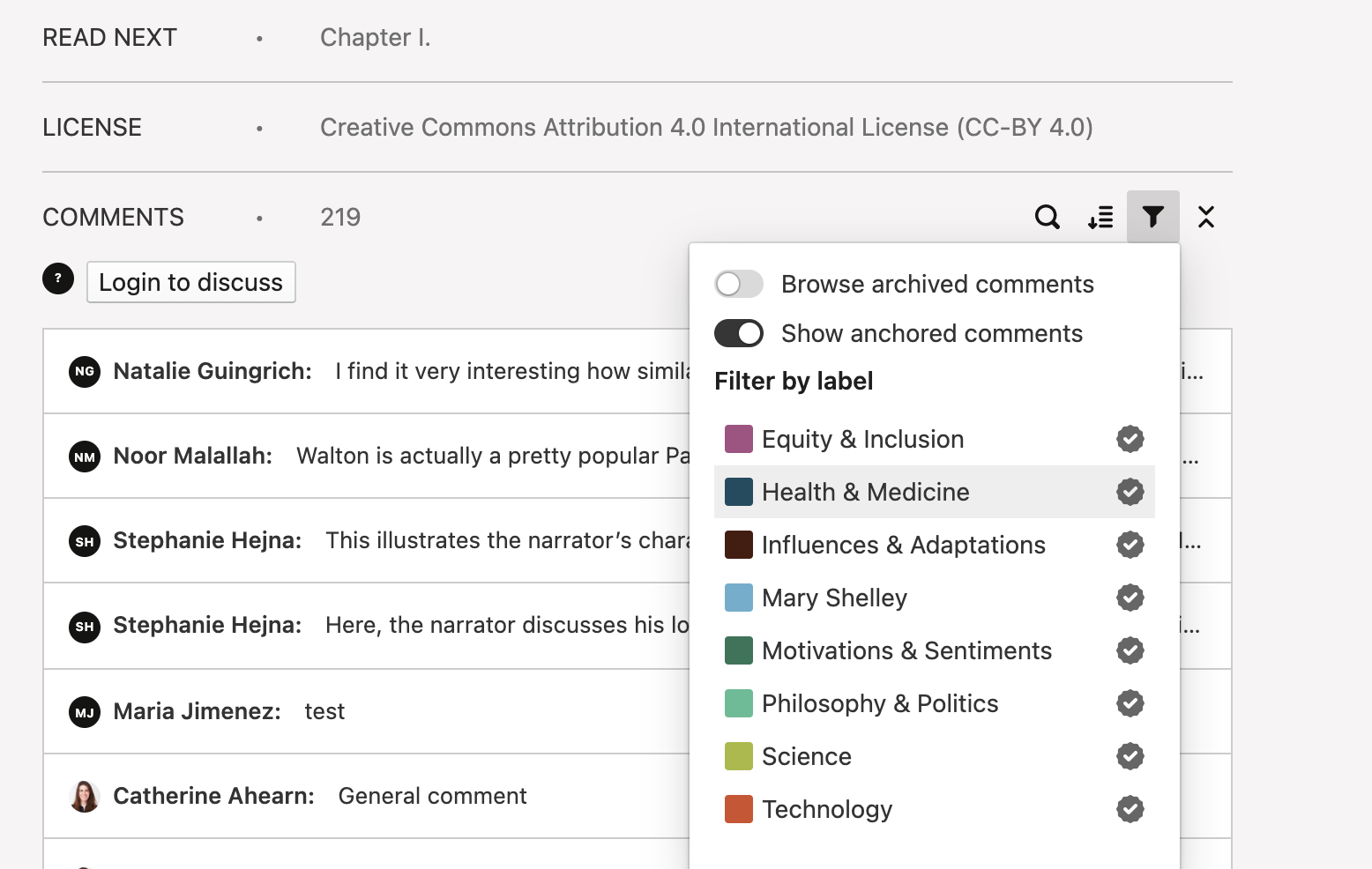Image resolution: width=1372 pixels, height=869 pixels.
Task: Turn off Show anchored comments switch
Action: click(739, 333)
